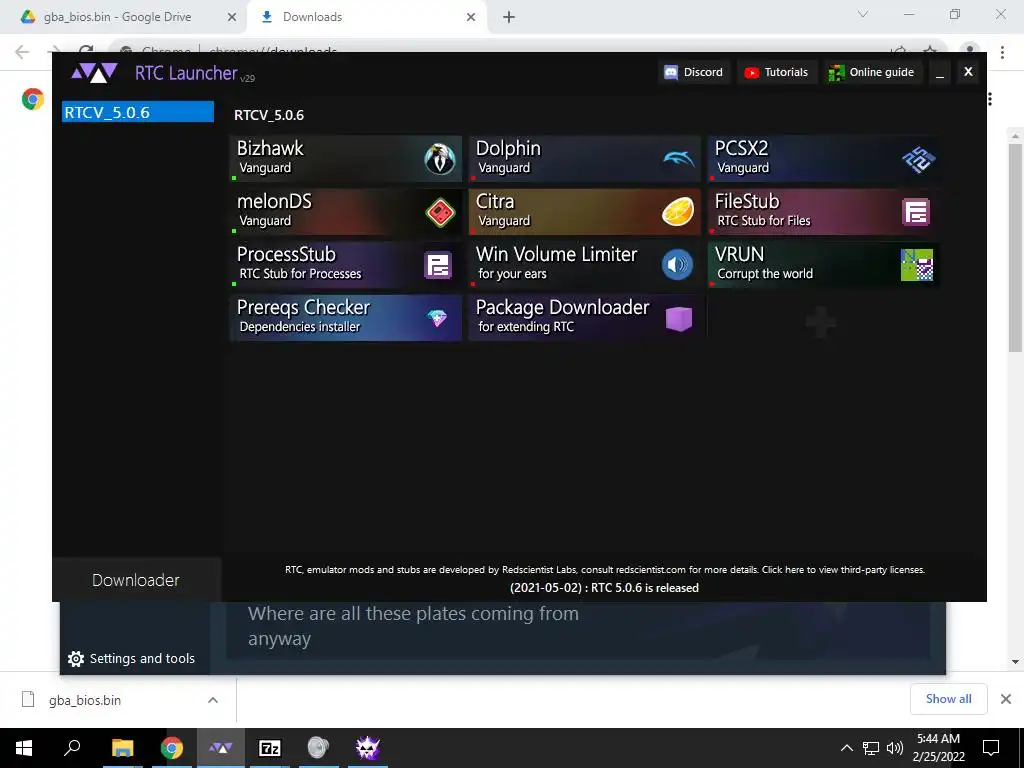Click Show all downloads
The width and height of the screenshot is (1024, 768).
[x=948, y=699]
